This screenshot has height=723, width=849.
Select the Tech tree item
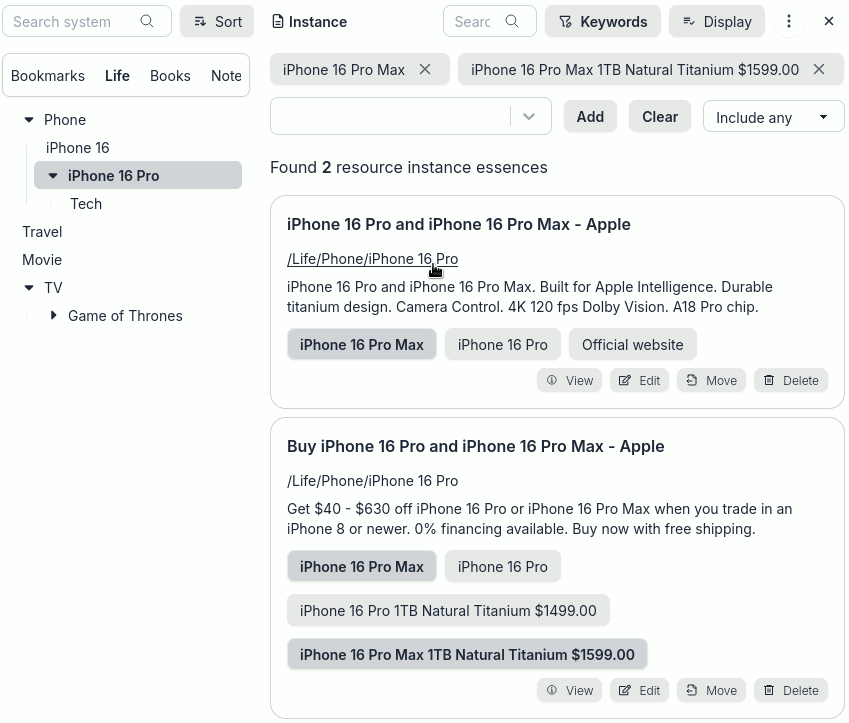86,204
